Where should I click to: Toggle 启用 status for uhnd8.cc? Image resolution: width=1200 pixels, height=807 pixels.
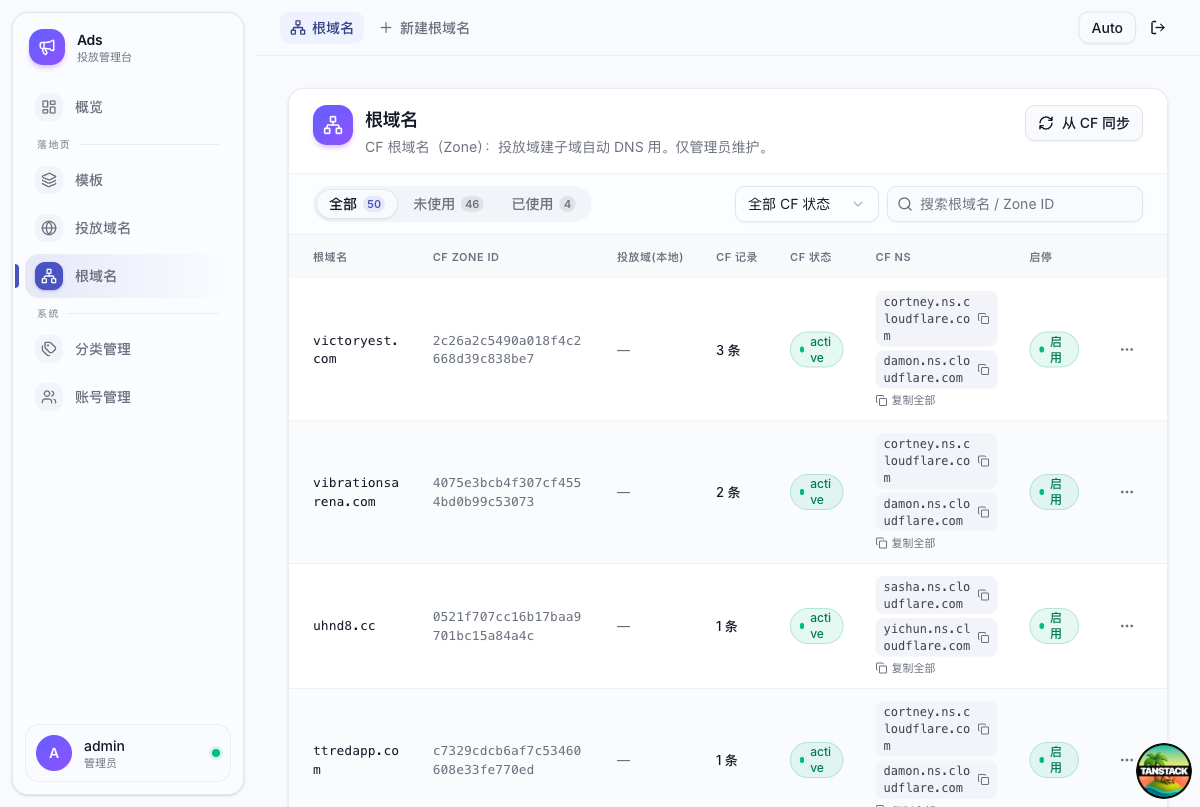[1054, 626]
